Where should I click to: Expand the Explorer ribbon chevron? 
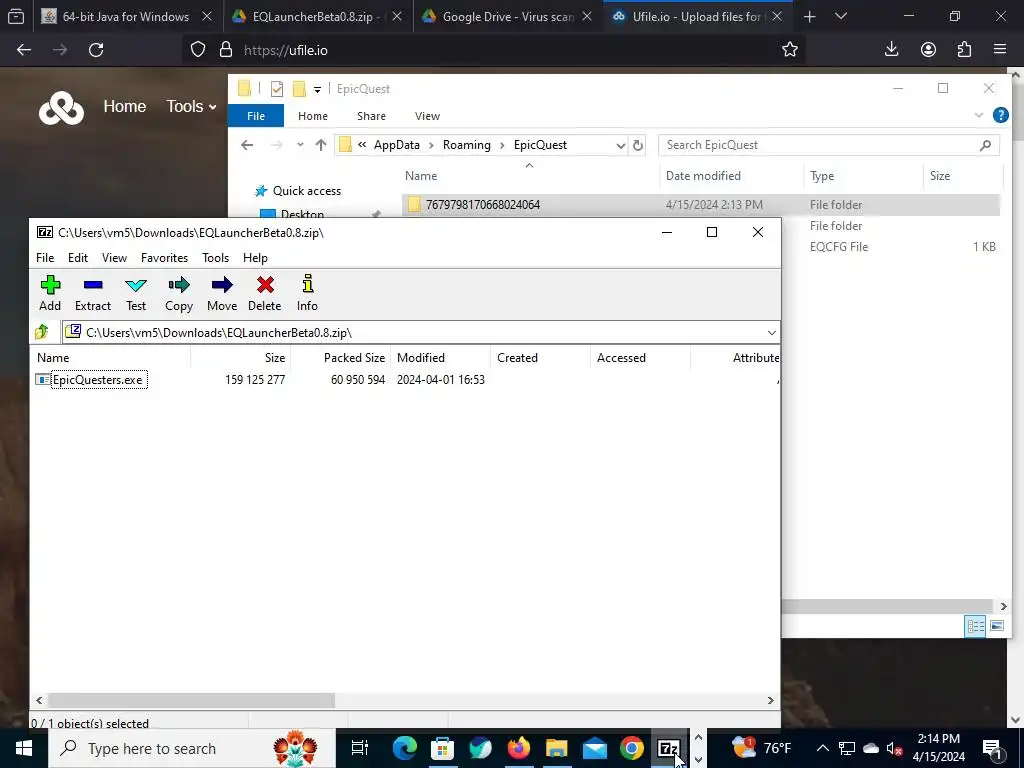[x=978, y=116]
